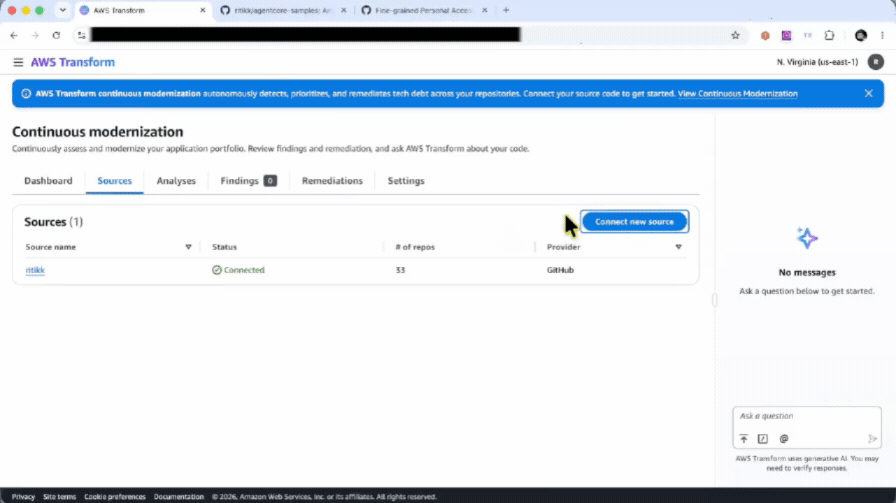Image resolution: width=896 pixels, height=503 pixels.
Task: Click the 33 repos count cell
Action: 400,270
